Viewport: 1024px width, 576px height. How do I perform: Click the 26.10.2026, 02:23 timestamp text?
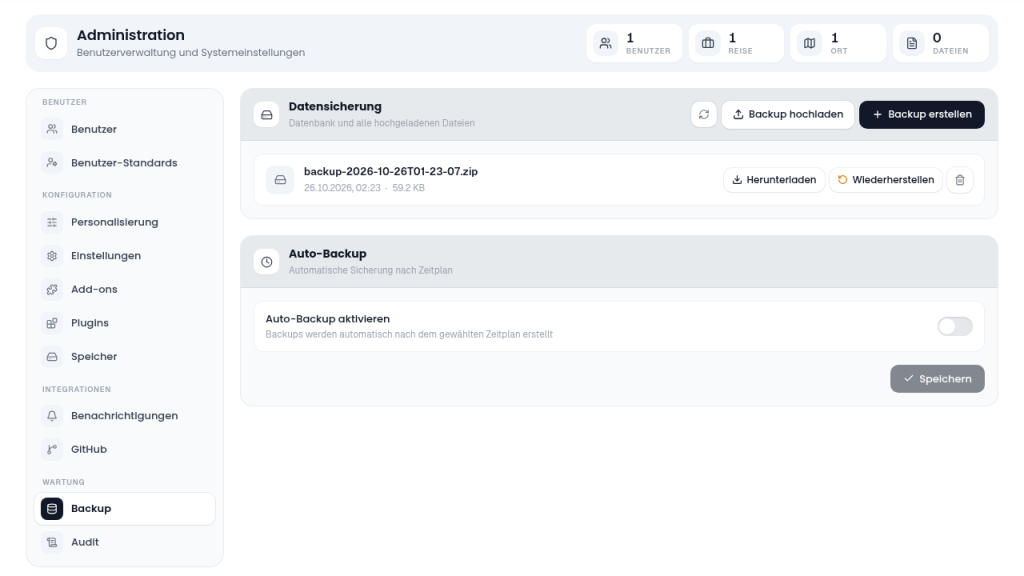click(x=342, y=188)
